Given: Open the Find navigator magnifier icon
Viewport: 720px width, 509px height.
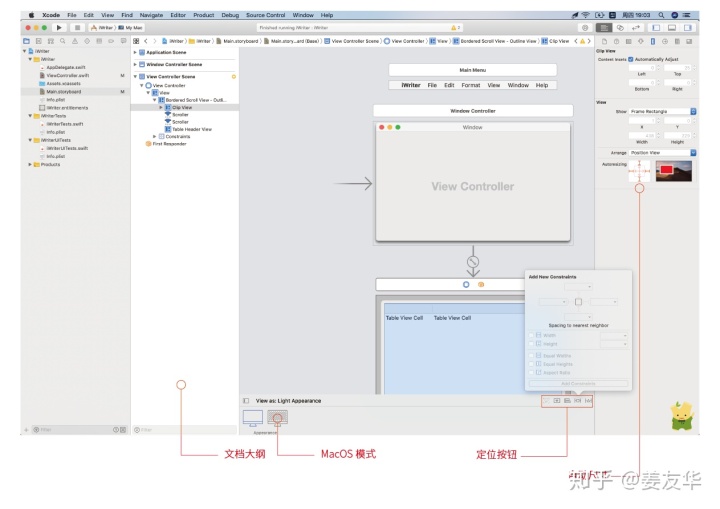Looking at the screenshot, I should point(62,41).
